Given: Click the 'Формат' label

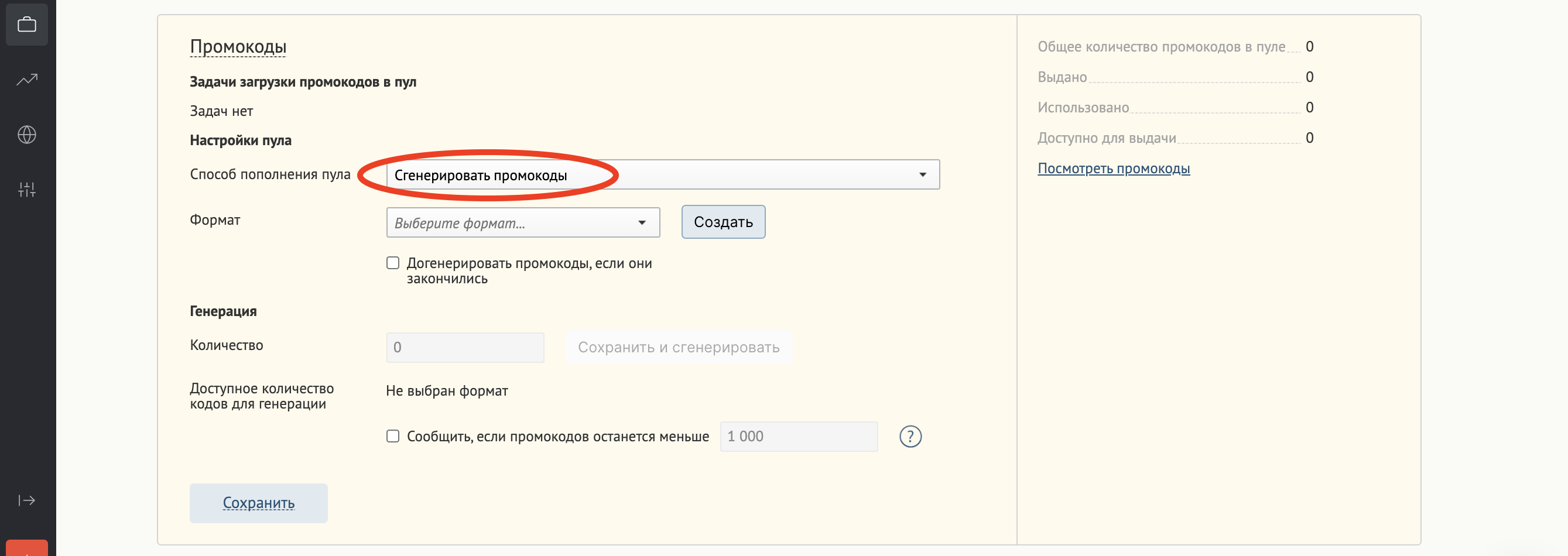Looking at the screenshot, I should coord(215,219).
